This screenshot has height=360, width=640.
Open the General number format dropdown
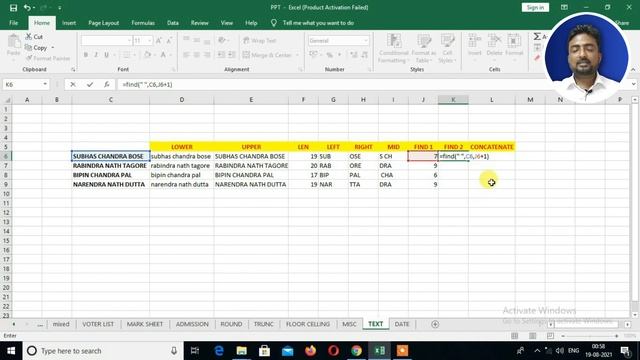click(365, 40)
